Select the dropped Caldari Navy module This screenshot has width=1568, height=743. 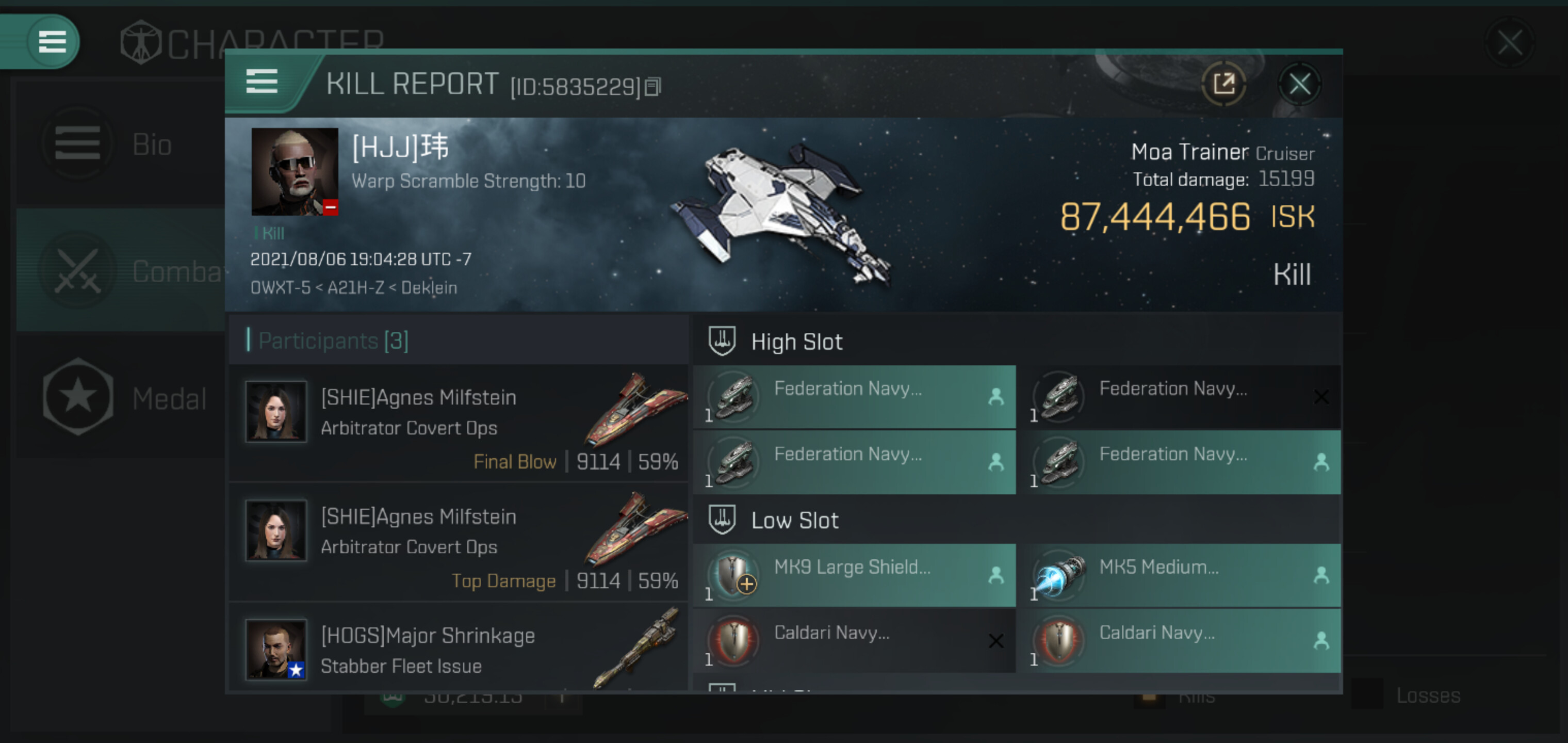tap(1182, 641)
